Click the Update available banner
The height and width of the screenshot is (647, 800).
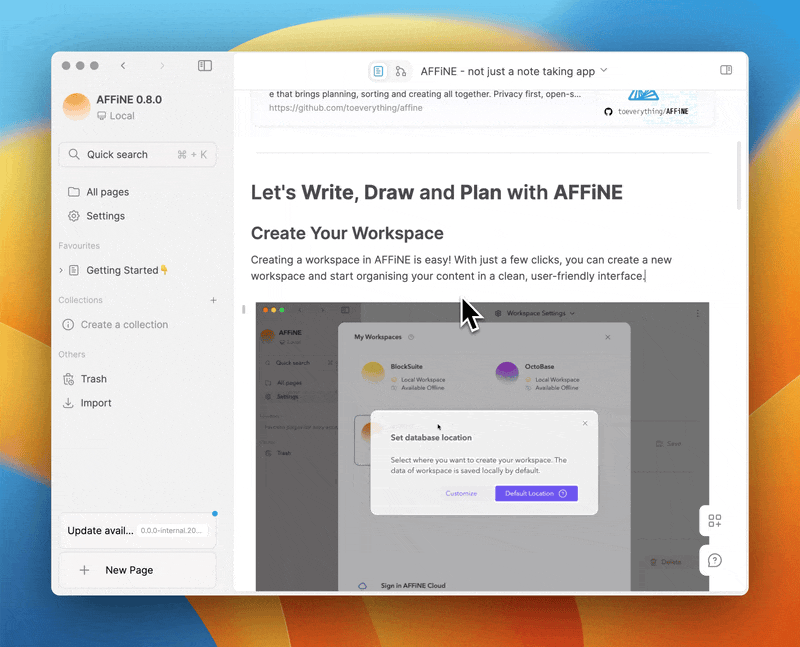pos(137,531)
